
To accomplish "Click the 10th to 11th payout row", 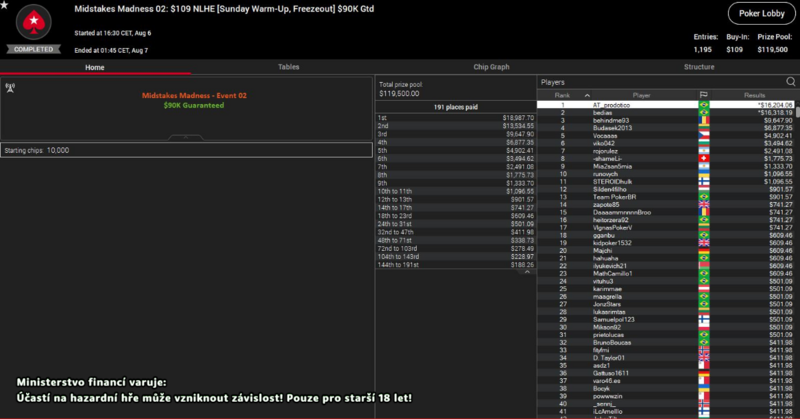I will (456, 191).
